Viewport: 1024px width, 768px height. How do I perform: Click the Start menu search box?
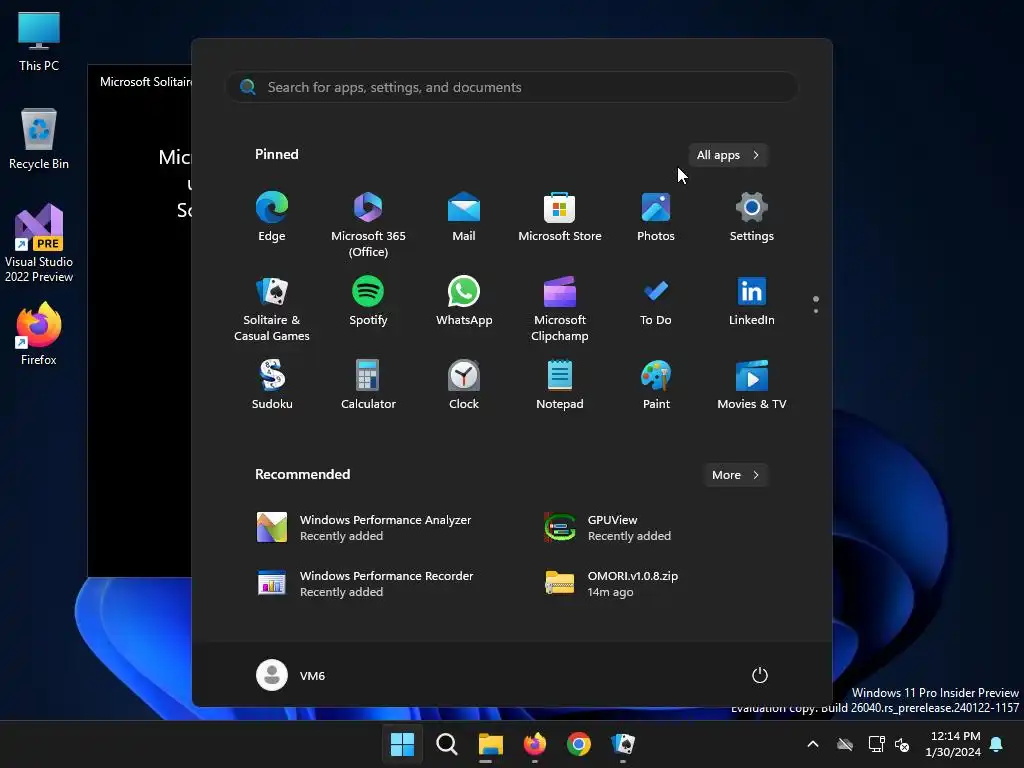(511, 87)
